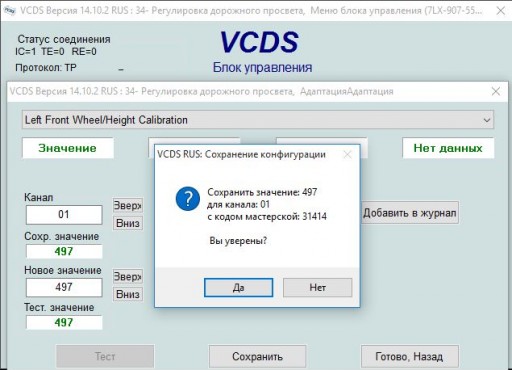Image resolution: width=512 pixels, height=370 pixels.
Task: Click the Канал input field with 01
Action: click(64, 214)
